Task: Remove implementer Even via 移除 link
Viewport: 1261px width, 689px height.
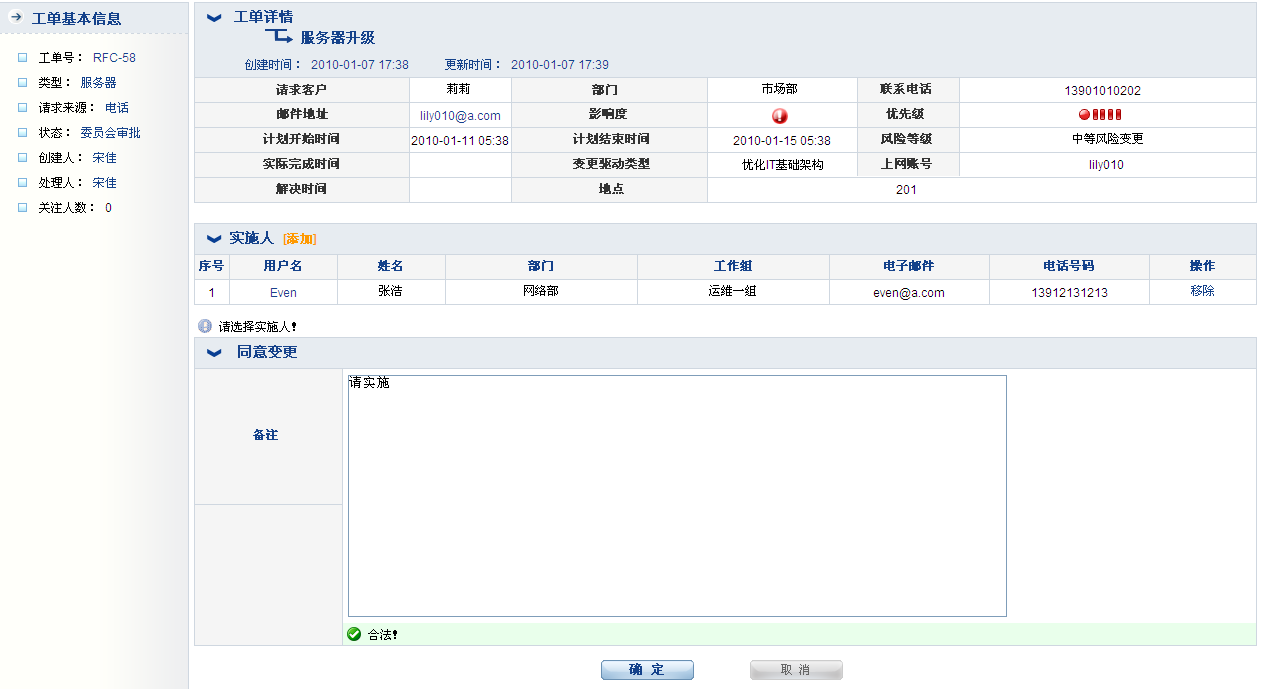Action: pos(1202,291)
